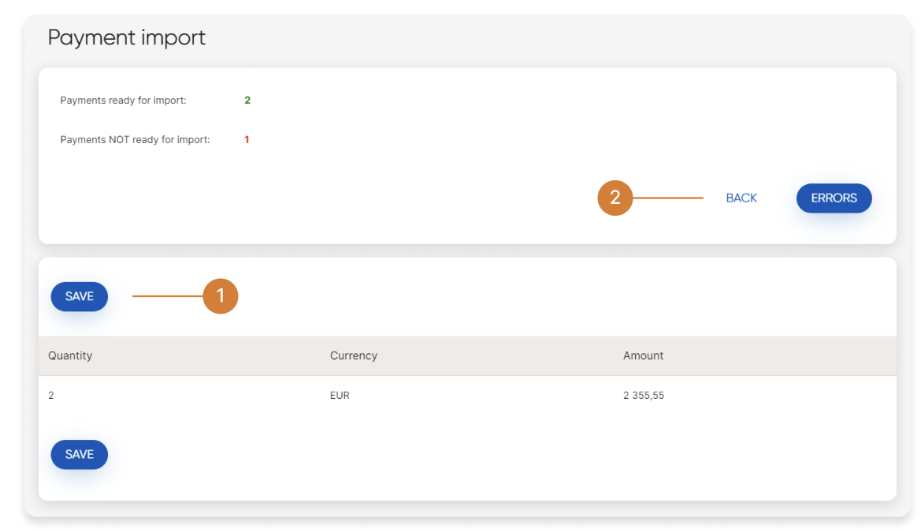Open the ERRORS list
Screen dimensions: 924x530
tap(833, 198)
